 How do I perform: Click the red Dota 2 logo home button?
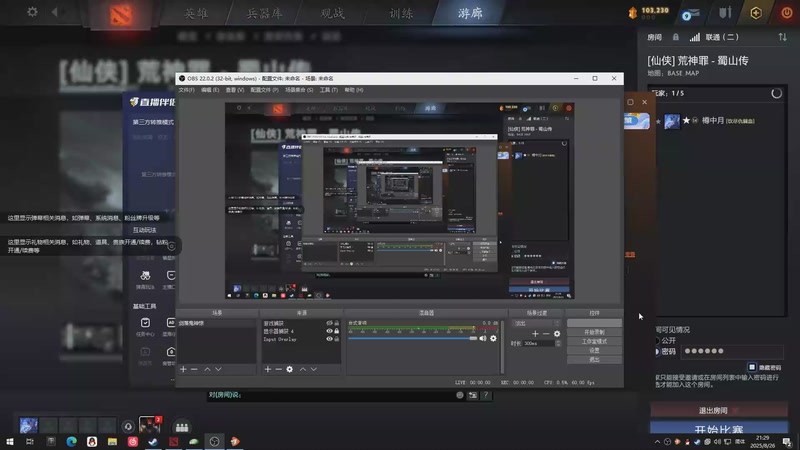click(121, 14)
